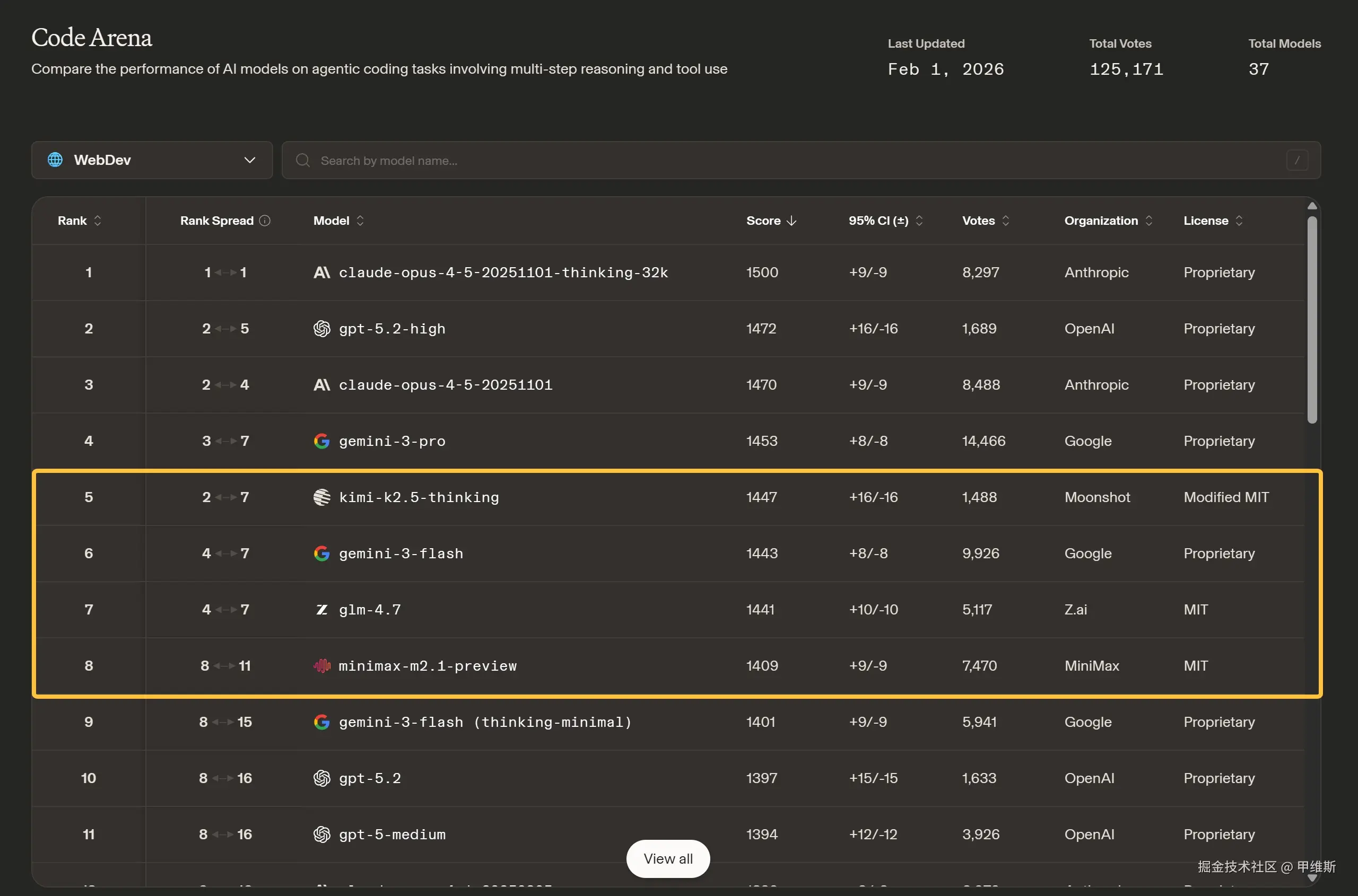Click the Google logo beside gemini-3-pro

point(321,441)
